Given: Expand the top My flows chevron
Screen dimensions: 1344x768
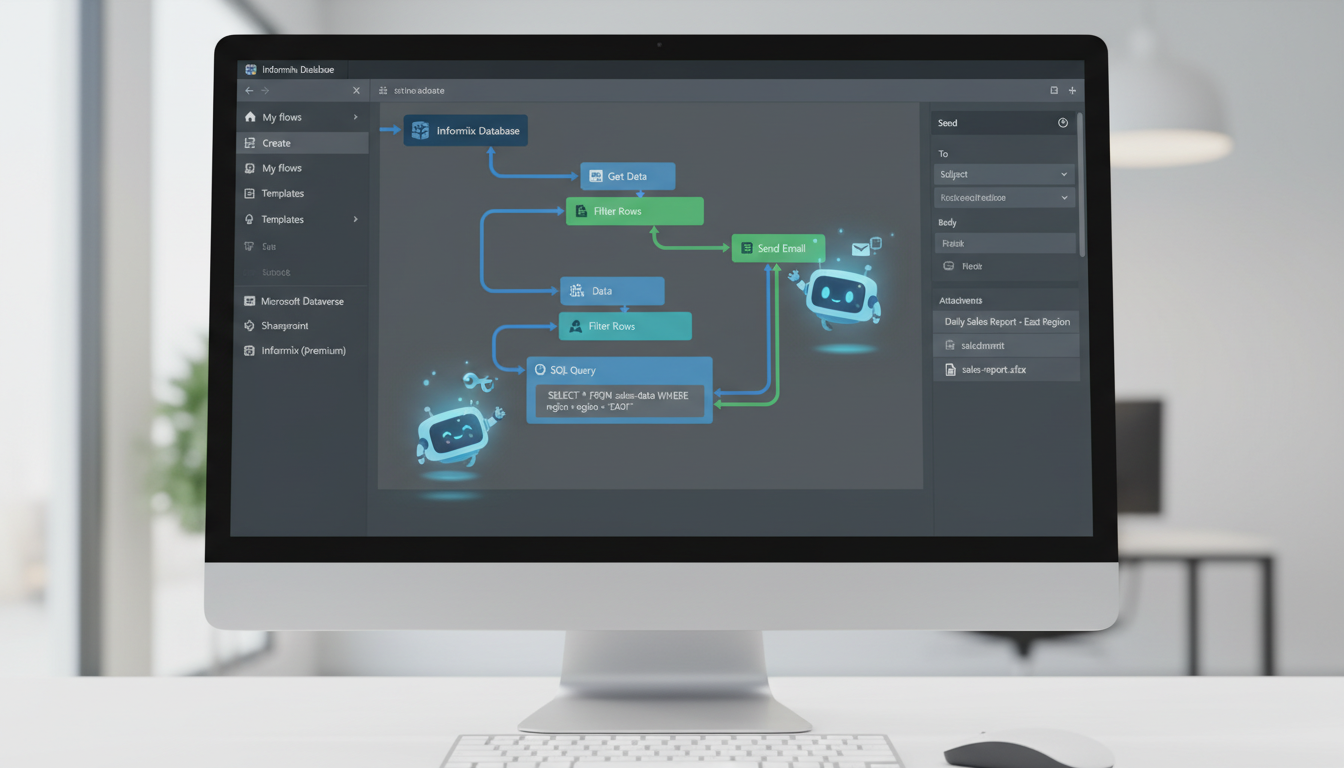Looking at the screenshot, I should (355, 117).
